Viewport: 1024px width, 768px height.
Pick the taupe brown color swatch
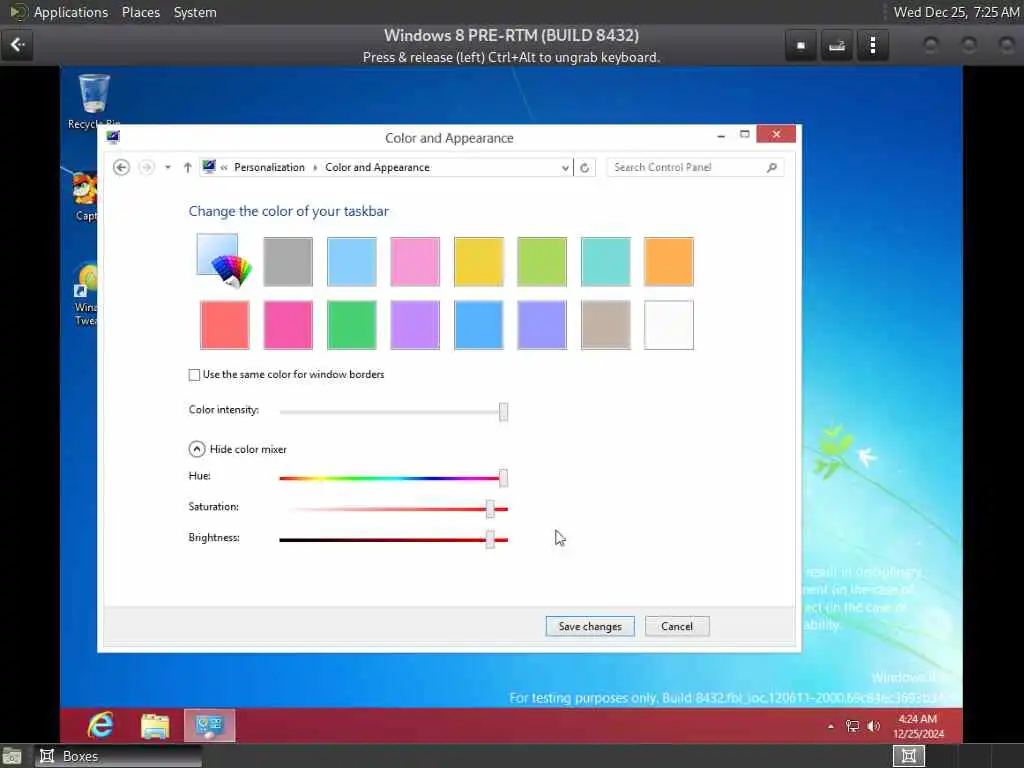tap(605, 325)
